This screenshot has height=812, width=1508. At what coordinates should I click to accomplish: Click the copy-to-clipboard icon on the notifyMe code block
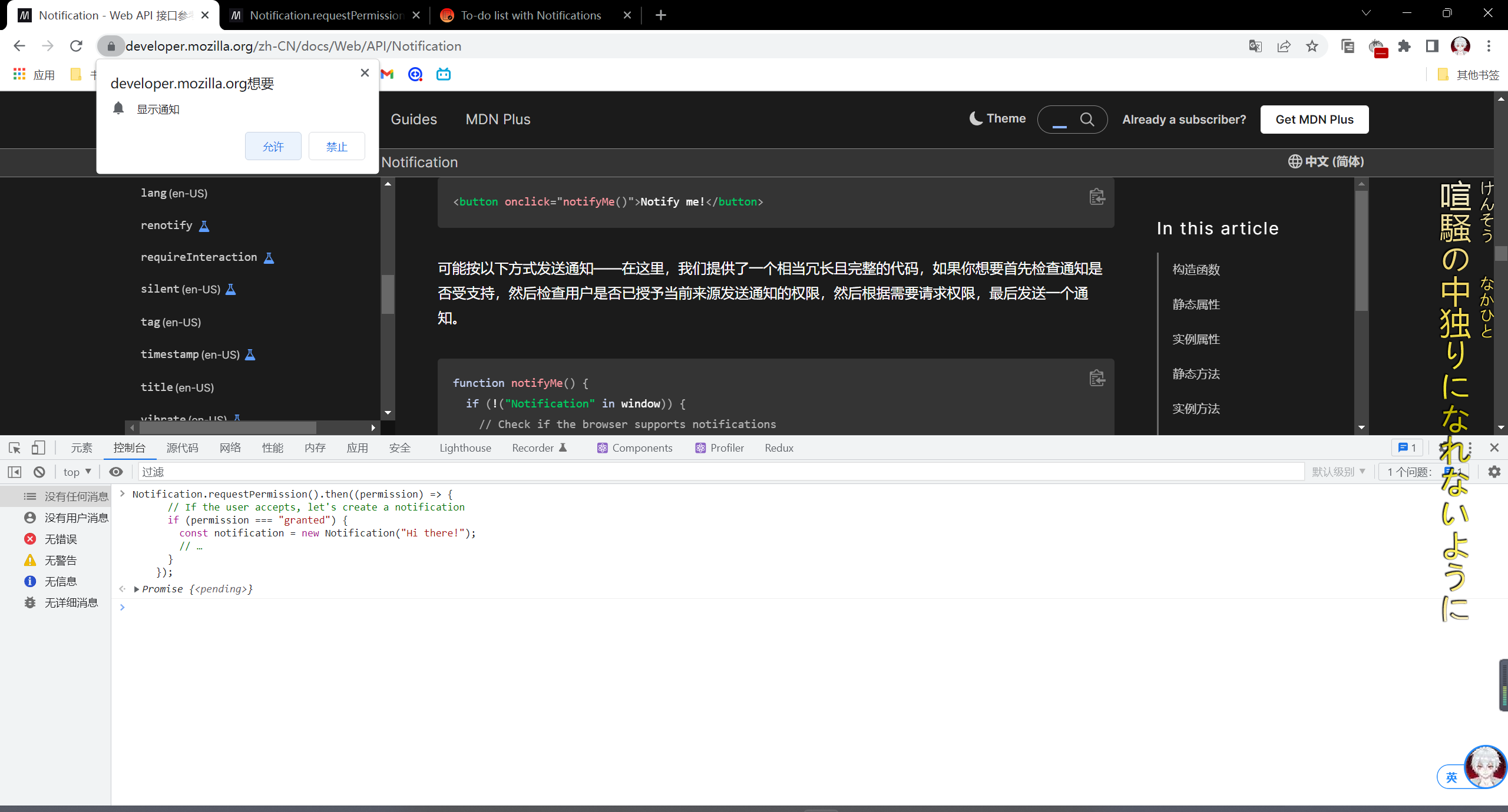[1097, 378]
